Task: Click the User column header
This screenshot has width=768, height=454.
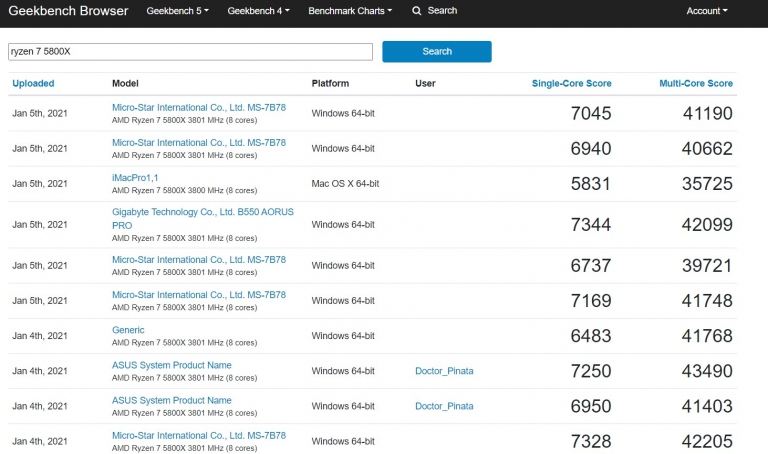Action: click(425, 83)
